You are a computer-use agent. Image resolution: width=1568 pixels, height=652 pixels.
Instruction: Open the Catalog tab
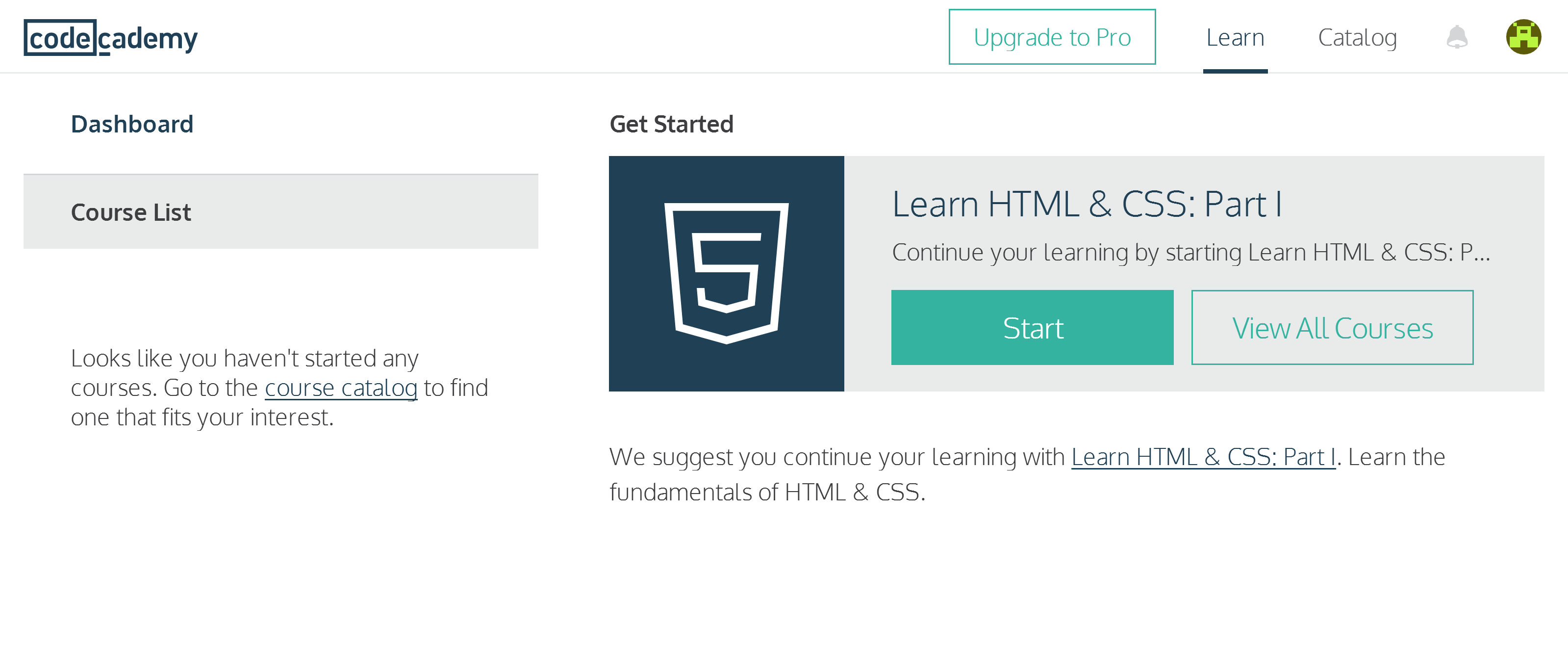(x=1357, y=38)
